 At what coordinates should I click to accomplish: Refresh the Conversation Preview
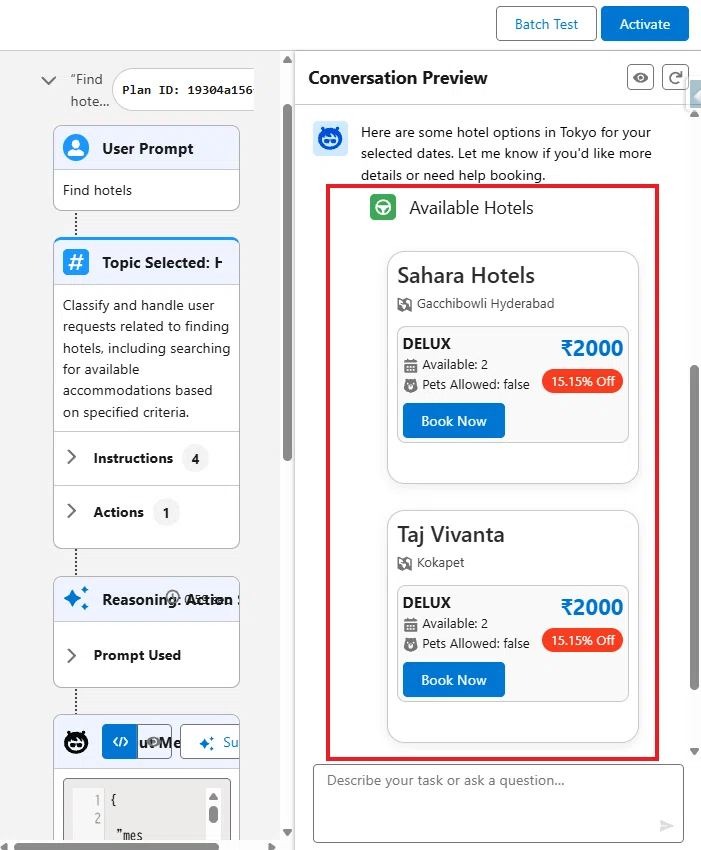pos(675,78)
